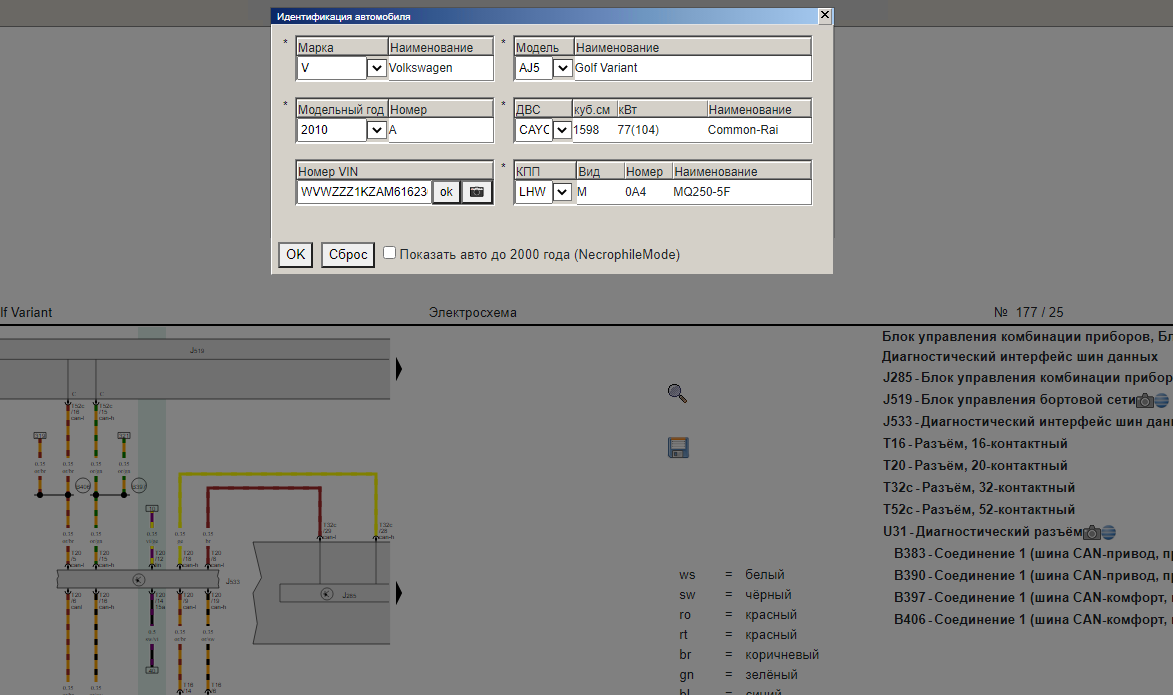Click the ws = белый color legend row

pyautogui.click(x=732, y=575)
